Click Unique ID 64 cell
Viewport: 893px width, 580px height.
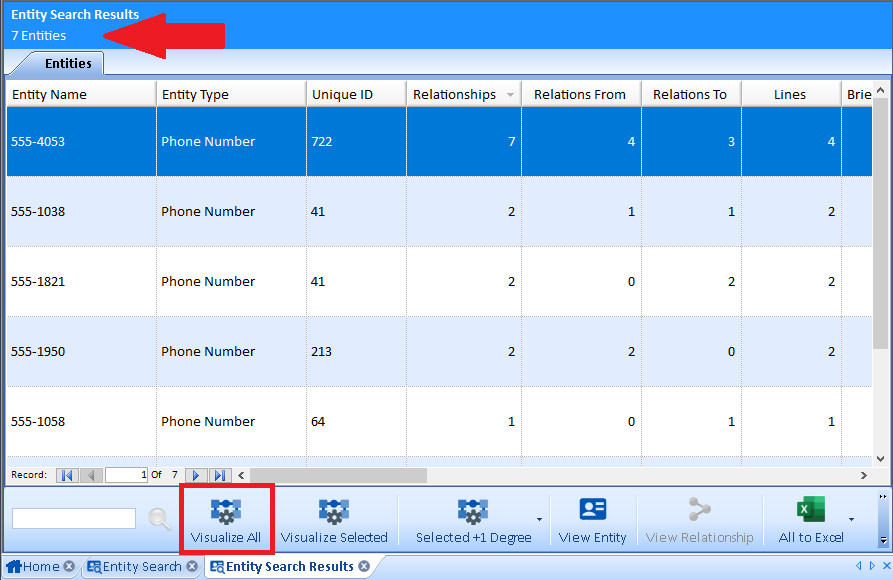357,422
